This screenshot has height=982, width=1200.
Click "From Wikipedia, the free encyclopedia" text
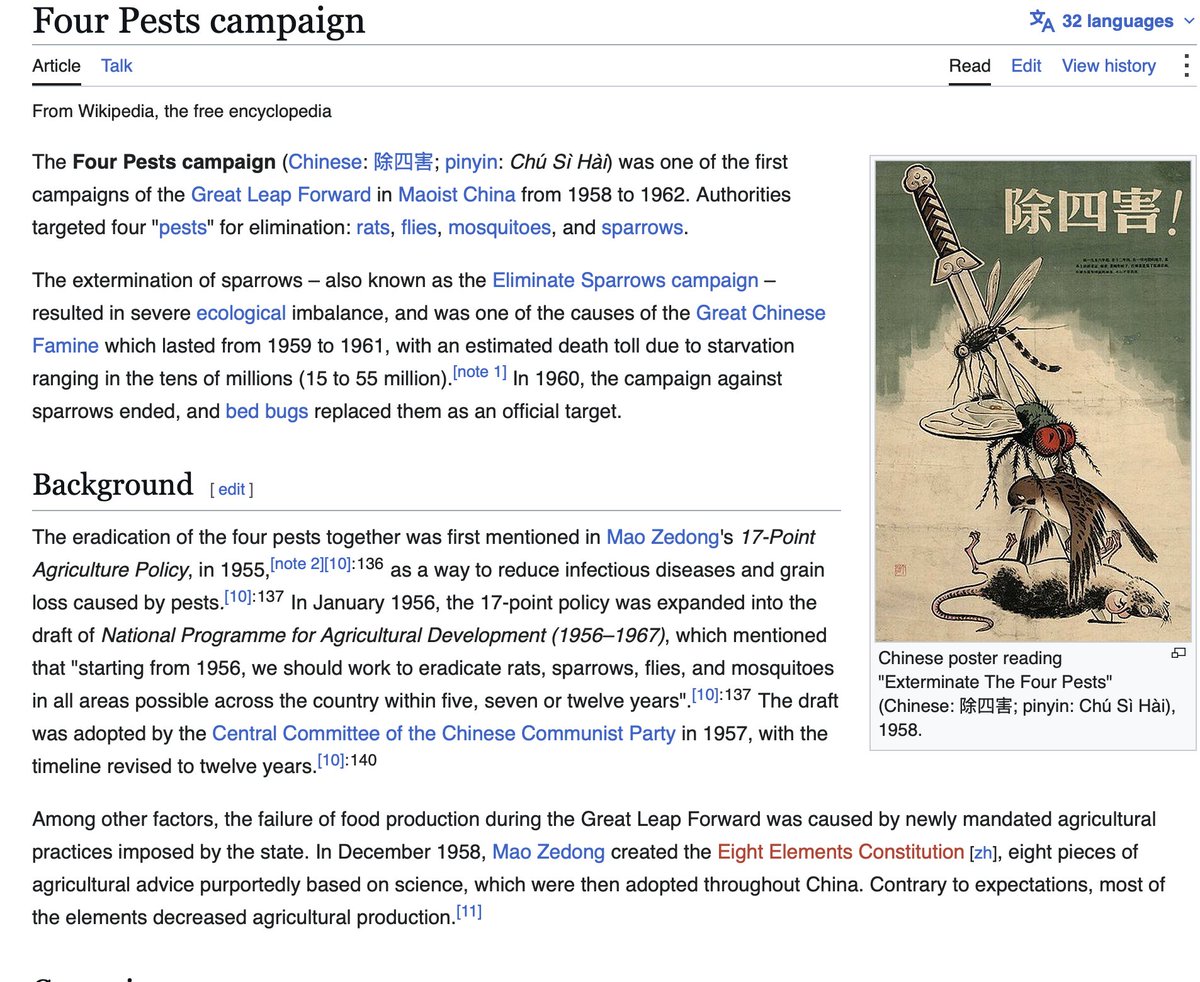pyautogui.click(x=182, y=111)
